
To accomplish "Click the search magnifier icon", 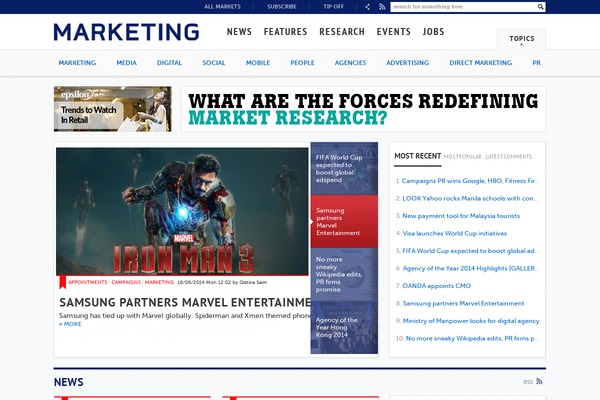I will tap(541, 7).
